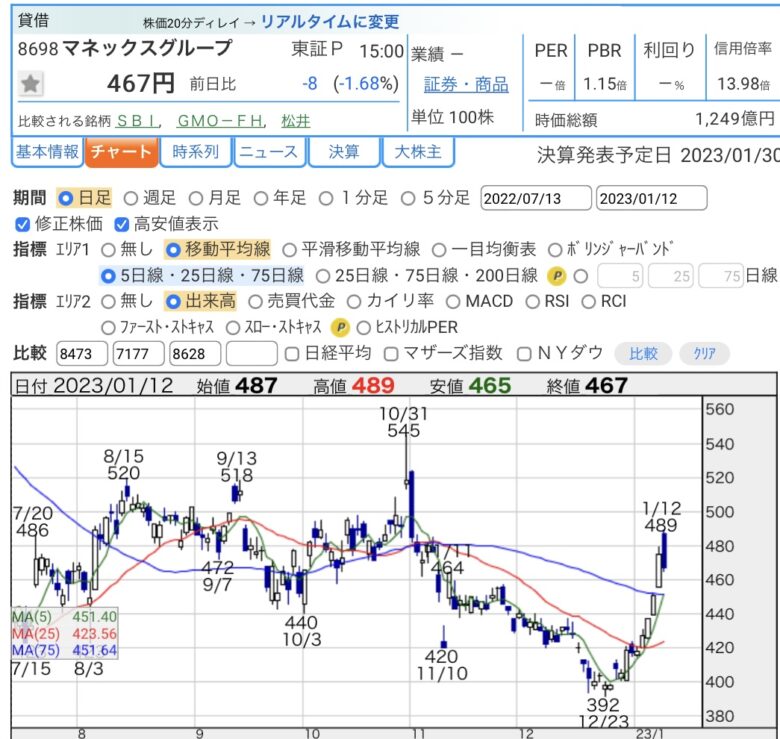Select the 1分足 period option

(326, 199)
